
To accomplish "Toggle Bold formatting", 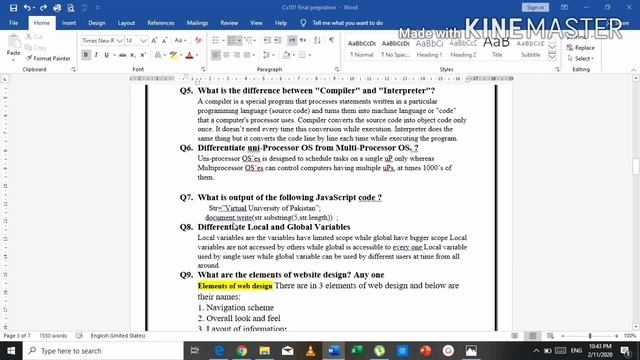I will click(x=86, y=55).
